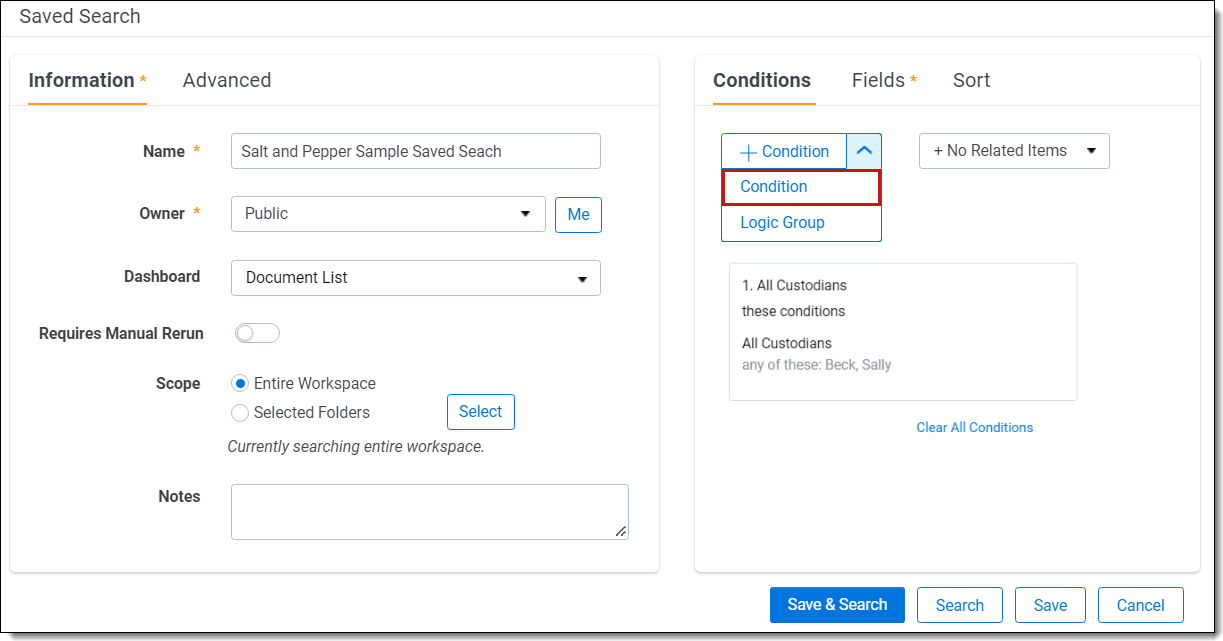The image size is (1223, 641).
Task: Switch to the Advanced tab
Action: click(226, 80)
